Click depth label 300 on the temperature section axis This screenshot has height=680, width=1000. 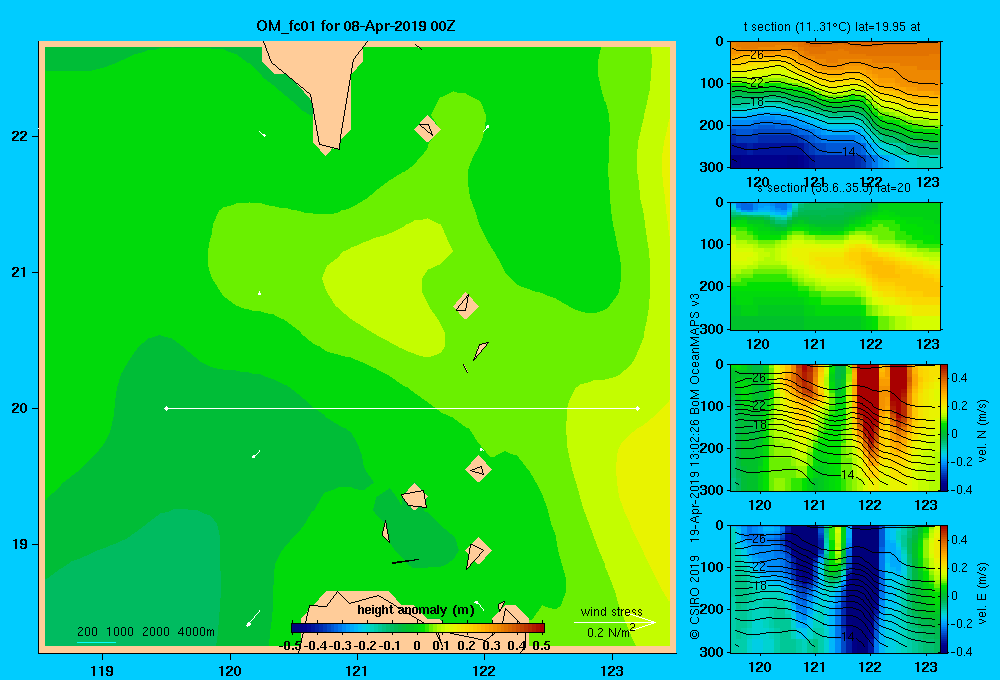[x=712, y=167]
